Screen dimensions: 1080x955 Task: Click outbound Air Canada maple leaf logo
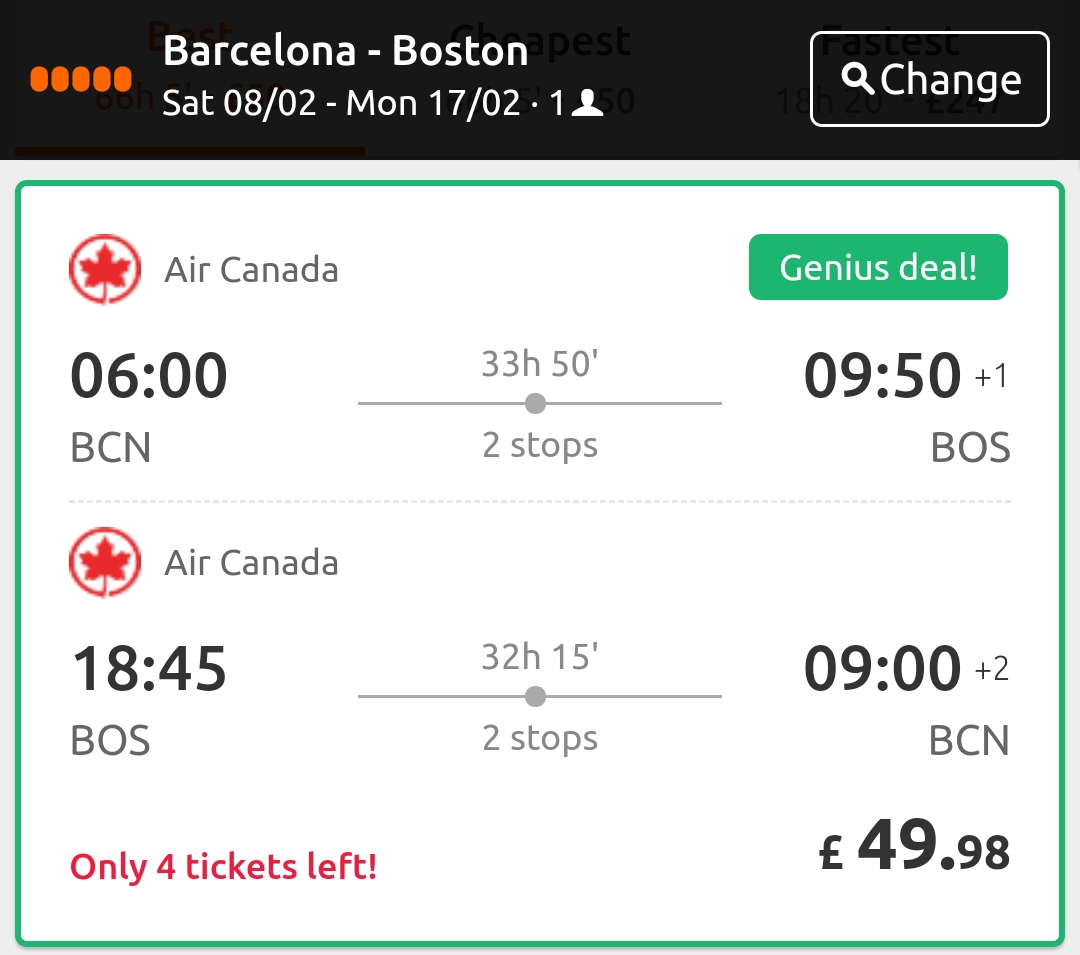tap(105, 269)
